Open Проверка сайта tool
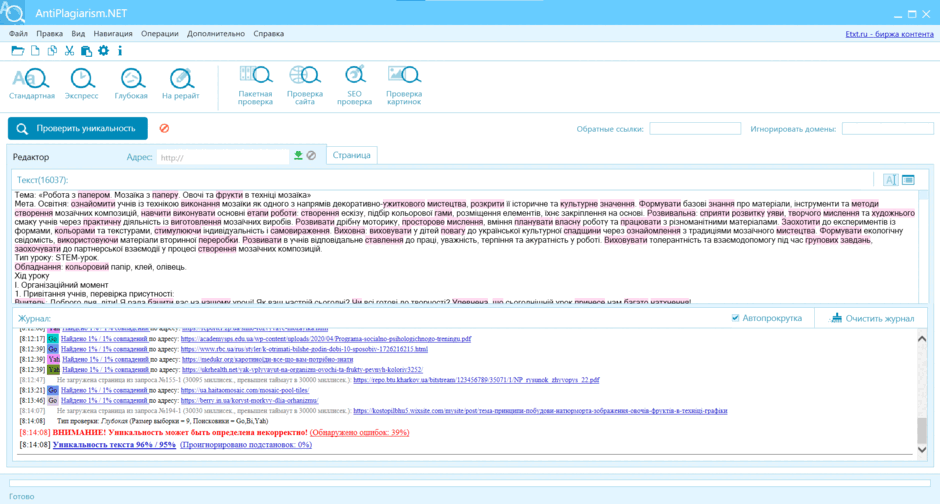This screenshot has width=940, height=504. (305, 85)
